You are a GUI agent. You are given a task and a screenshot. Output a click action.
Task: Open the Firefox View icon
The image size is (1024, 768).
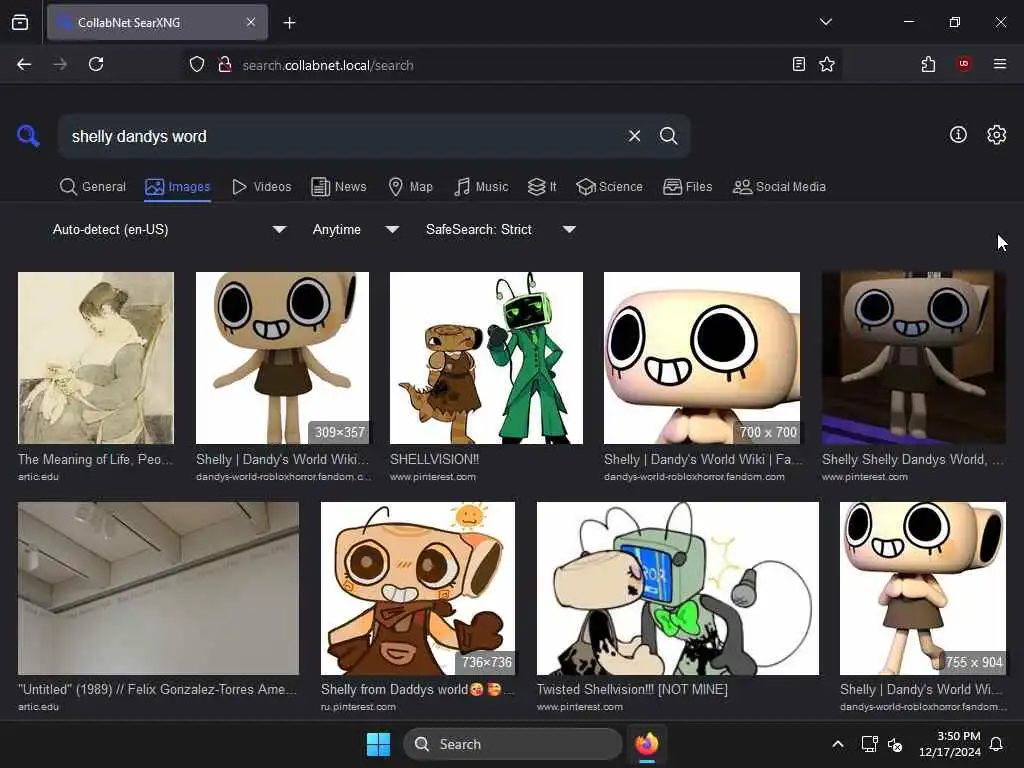[x=20, y=23]
